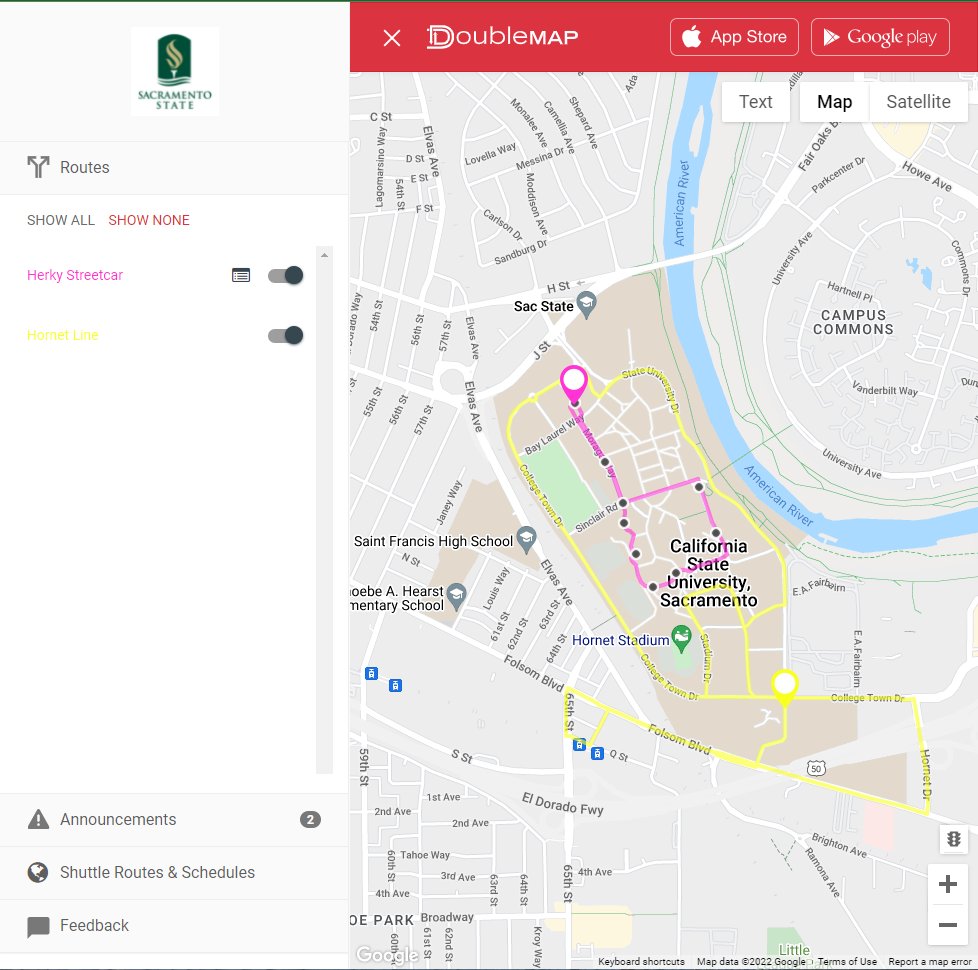Switch to Text view tab
Screen dimensions: 978x970
coord(755,102)
